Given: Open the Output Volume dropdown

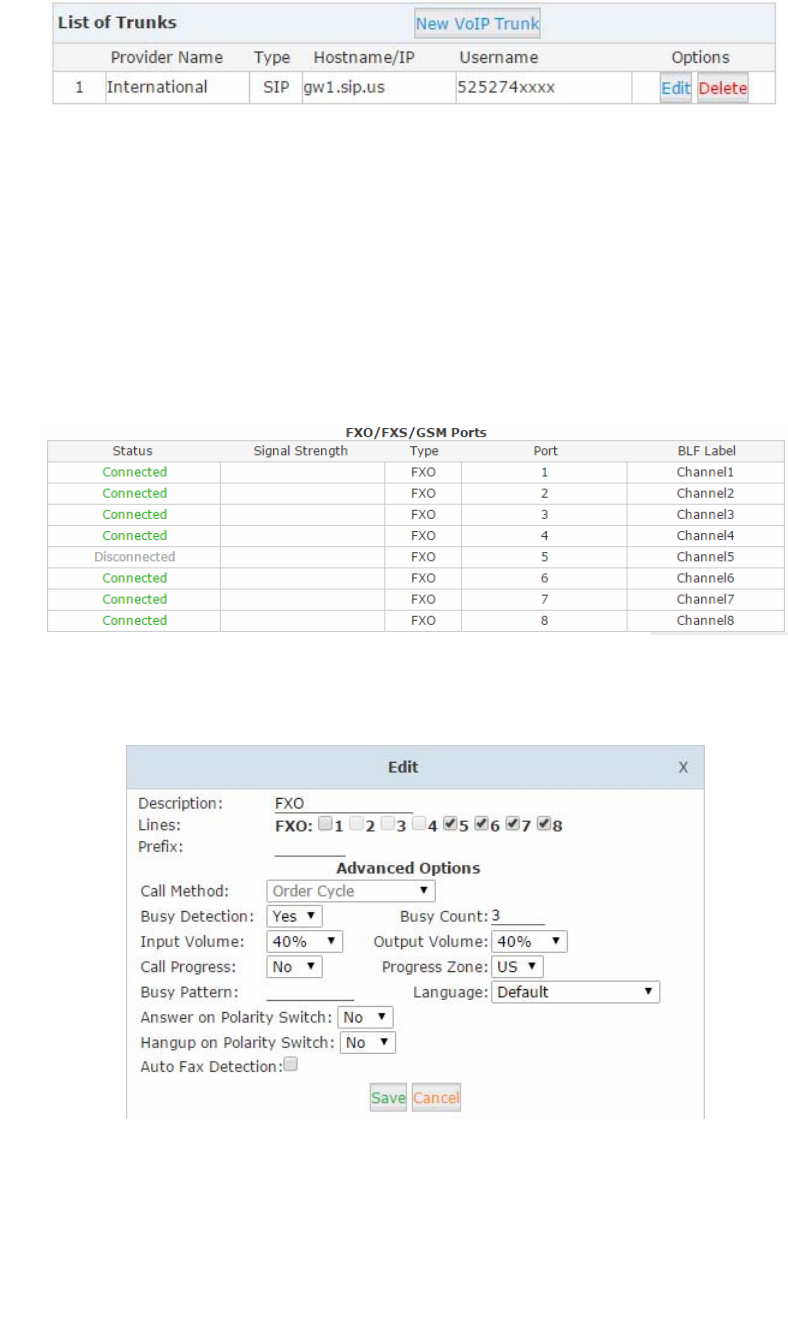Looking at the screenshot, I should pyautogui.click(x=529, y=942).
